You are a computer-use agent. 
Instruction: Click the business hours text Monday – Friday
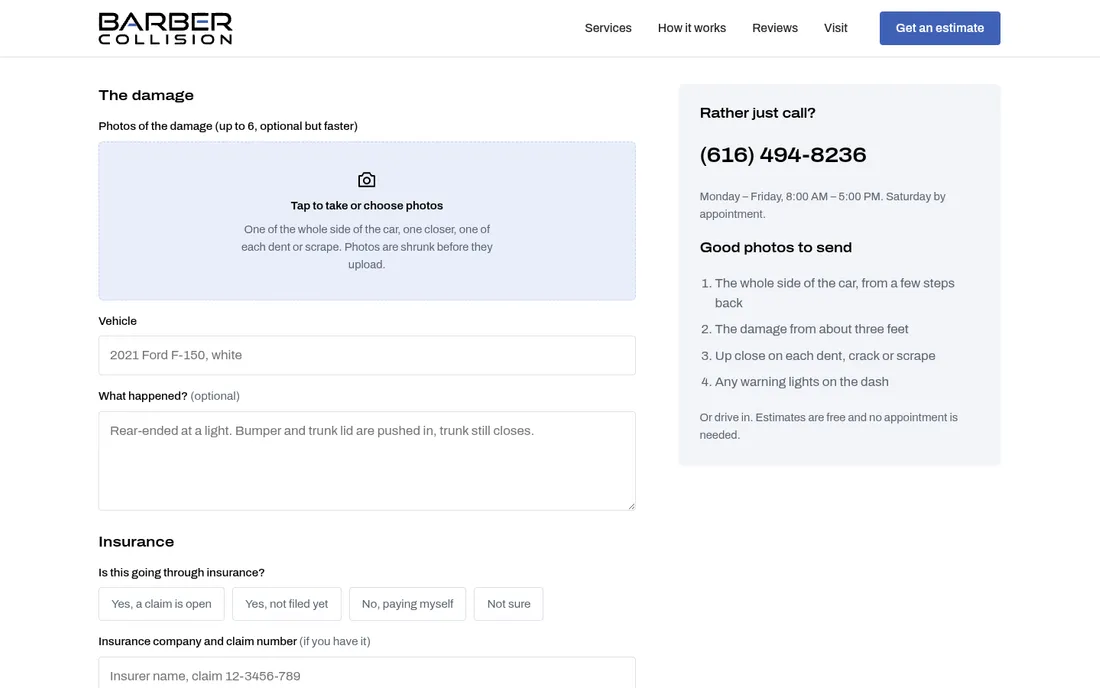coord(822,205)
